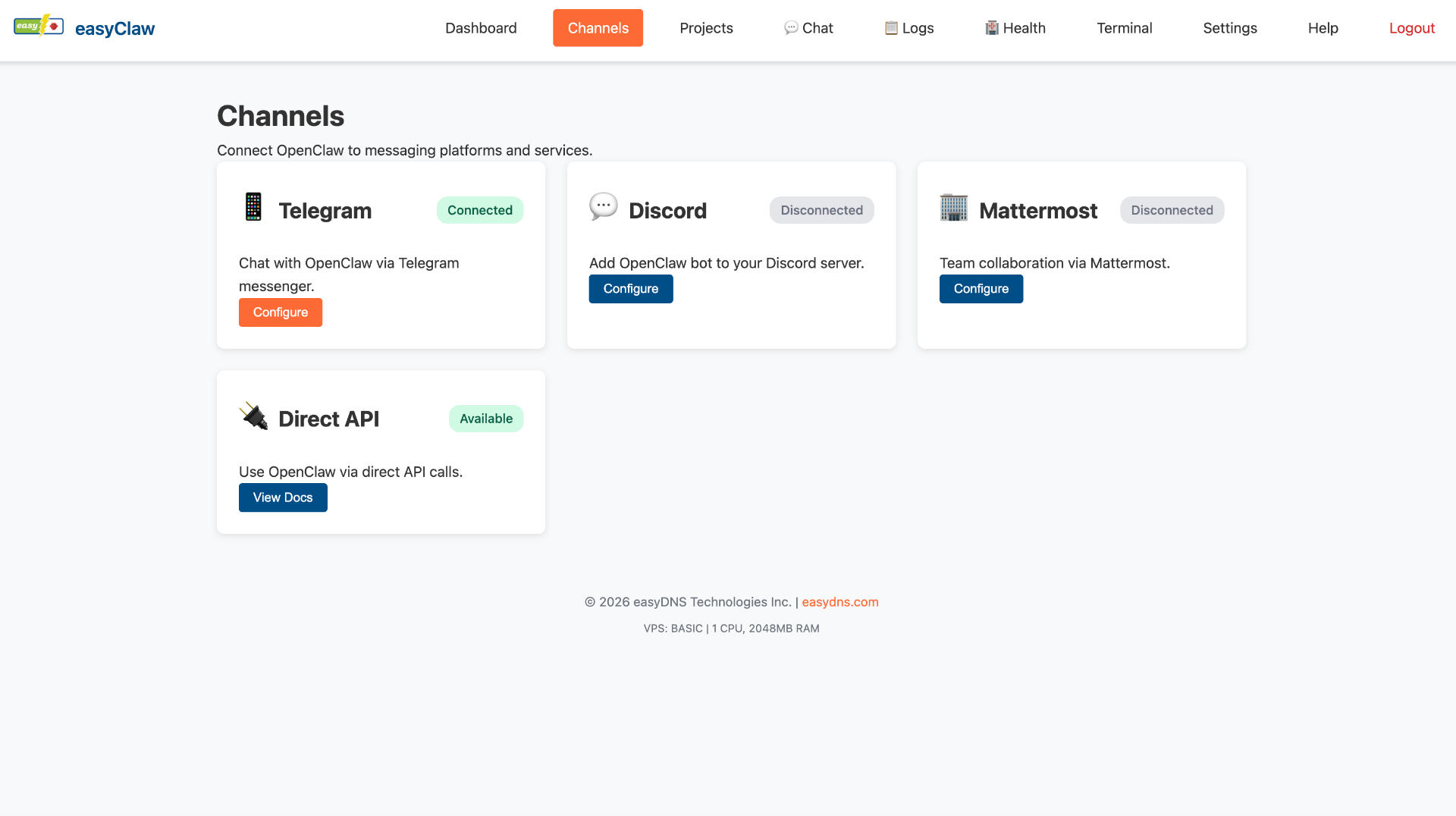The image size is (1456, 816).
Task: Go to Settings
Action: (1229, 28)
